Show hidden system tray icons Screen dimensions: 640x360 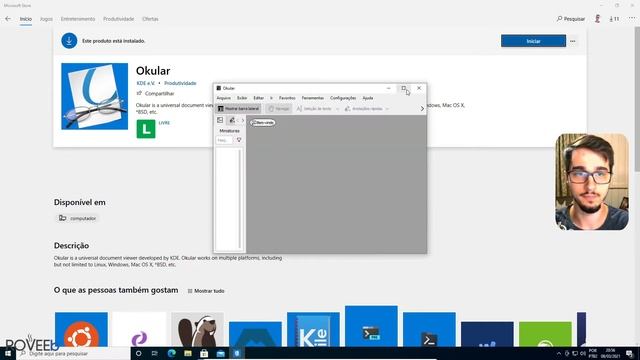point(559,353)
